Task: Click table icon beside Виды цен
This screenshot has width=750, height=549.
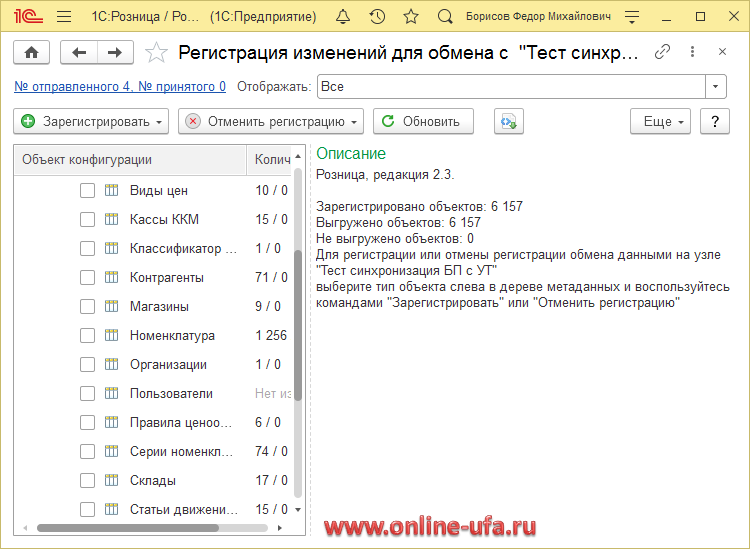Action: click(x=111, y=190)
